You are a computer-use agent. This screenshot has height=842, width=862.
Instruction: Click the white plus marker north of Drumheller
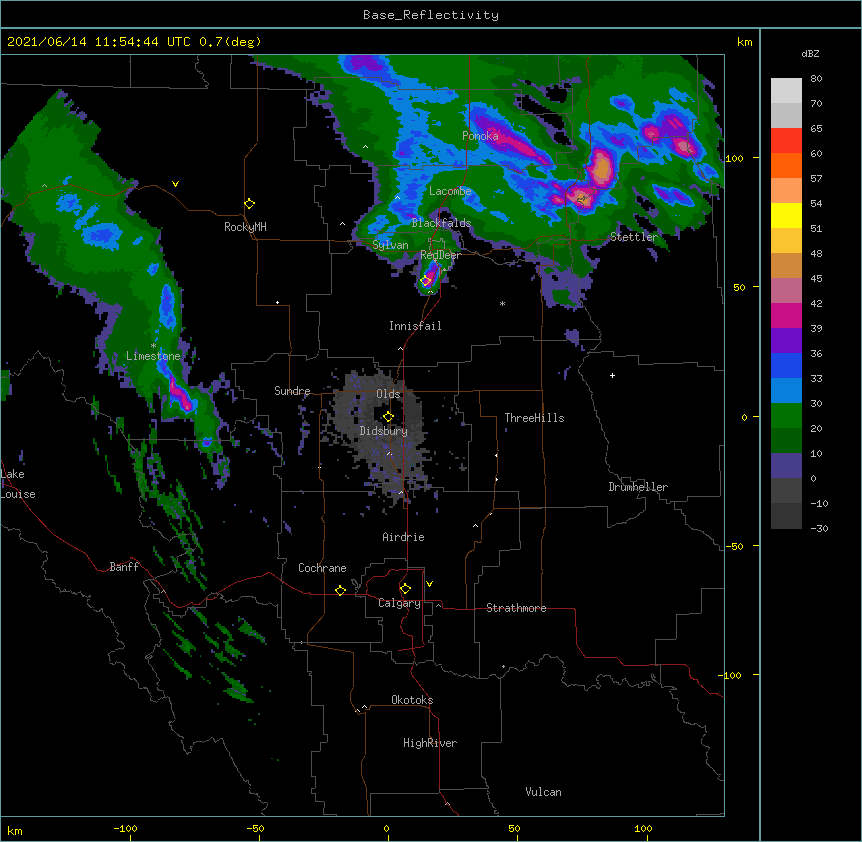(612, 375)
